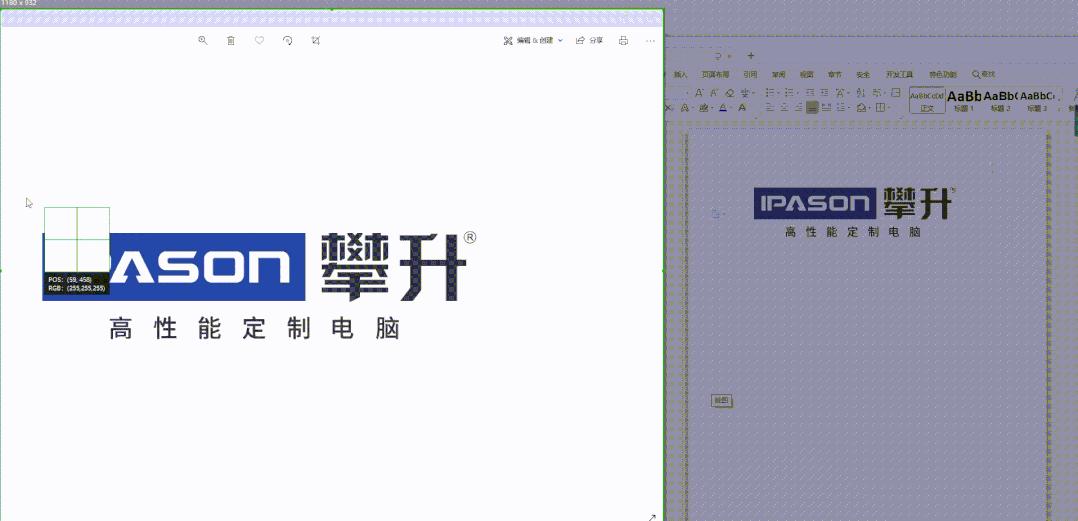Decrease paragraph indent in WPS

810,93
